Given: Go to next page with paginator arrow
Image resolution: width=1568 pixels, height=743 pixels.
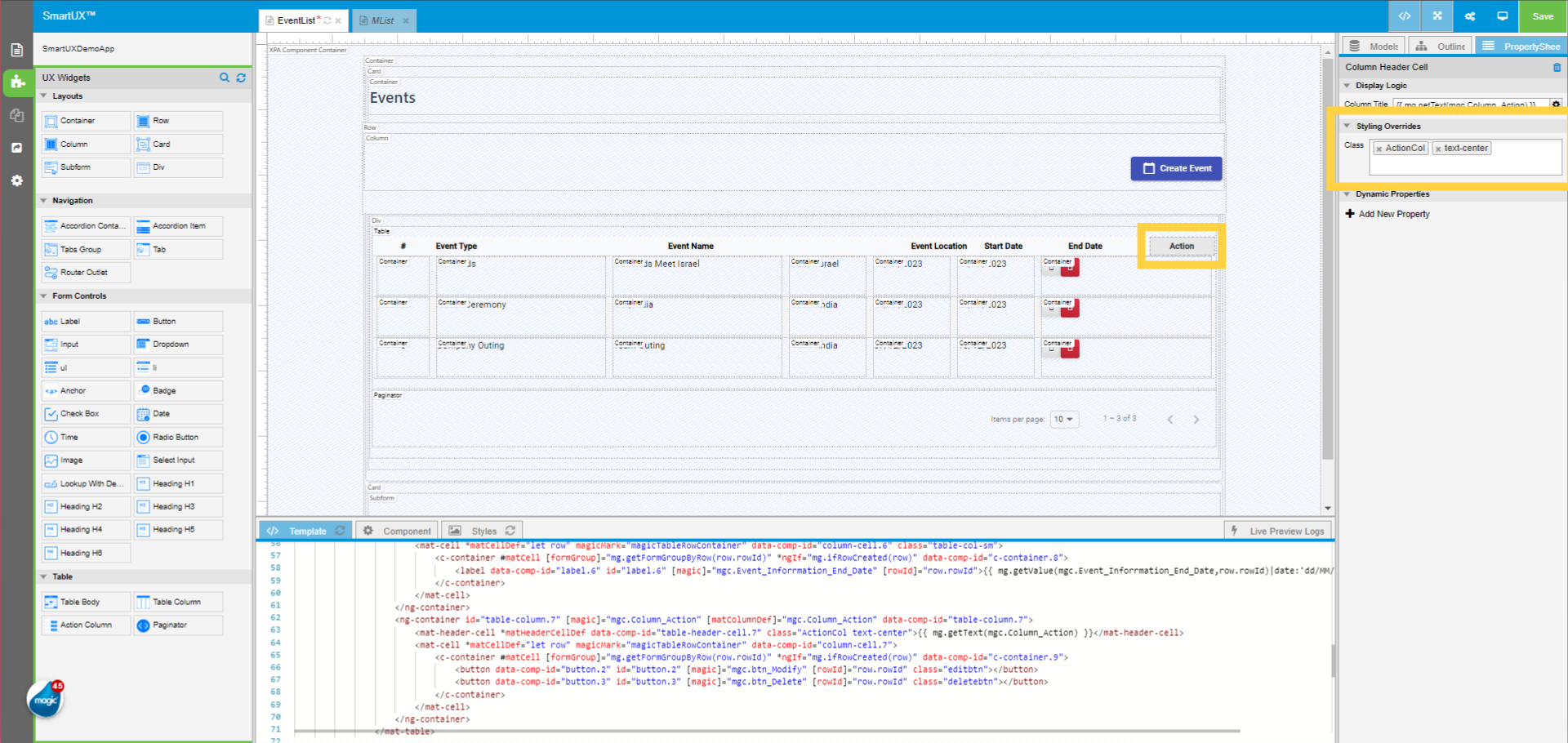Looking at the screenshot, I should click(1196, 419).
